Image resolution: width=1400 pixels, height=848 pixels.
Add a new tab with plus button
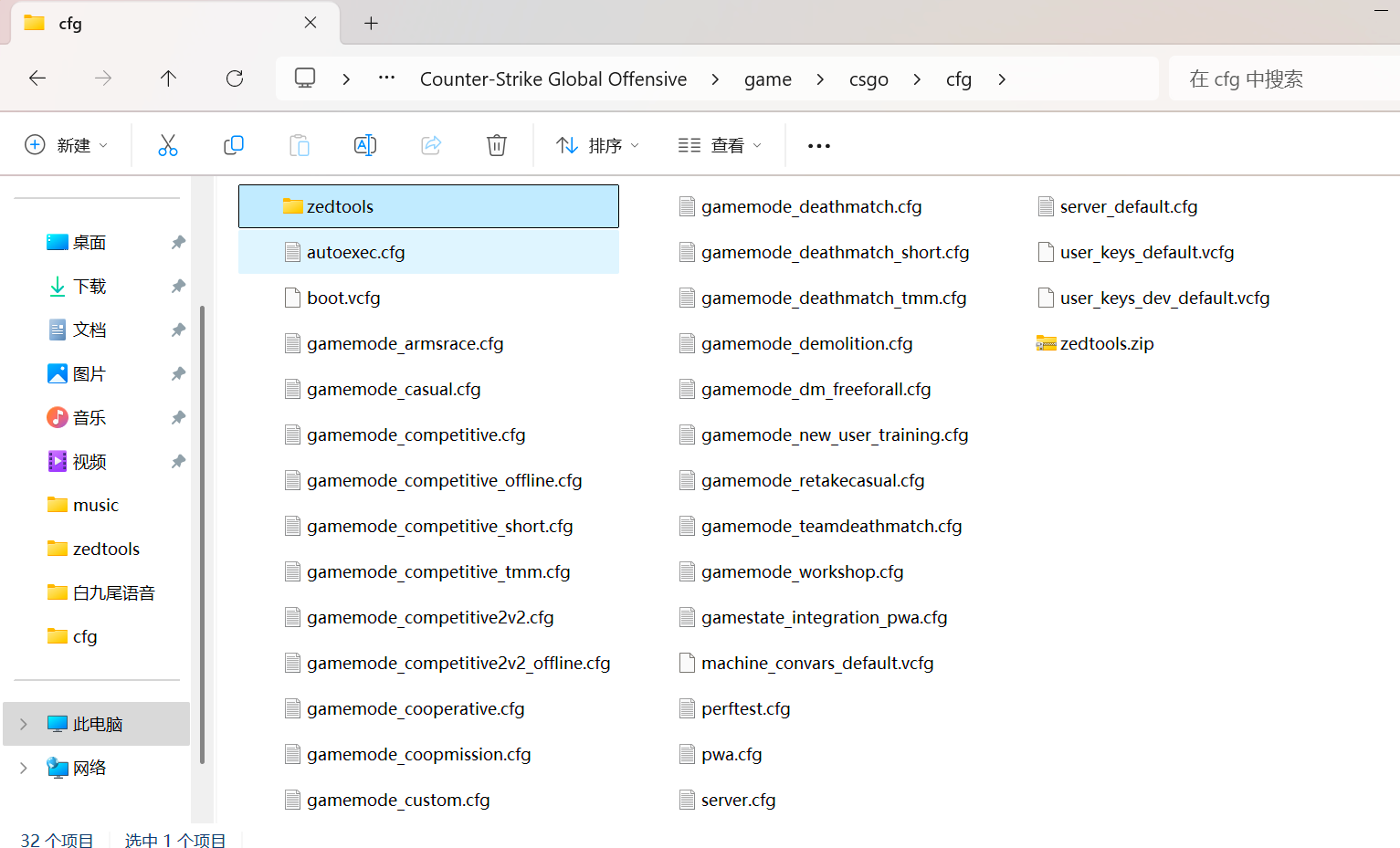pos(371,24)
